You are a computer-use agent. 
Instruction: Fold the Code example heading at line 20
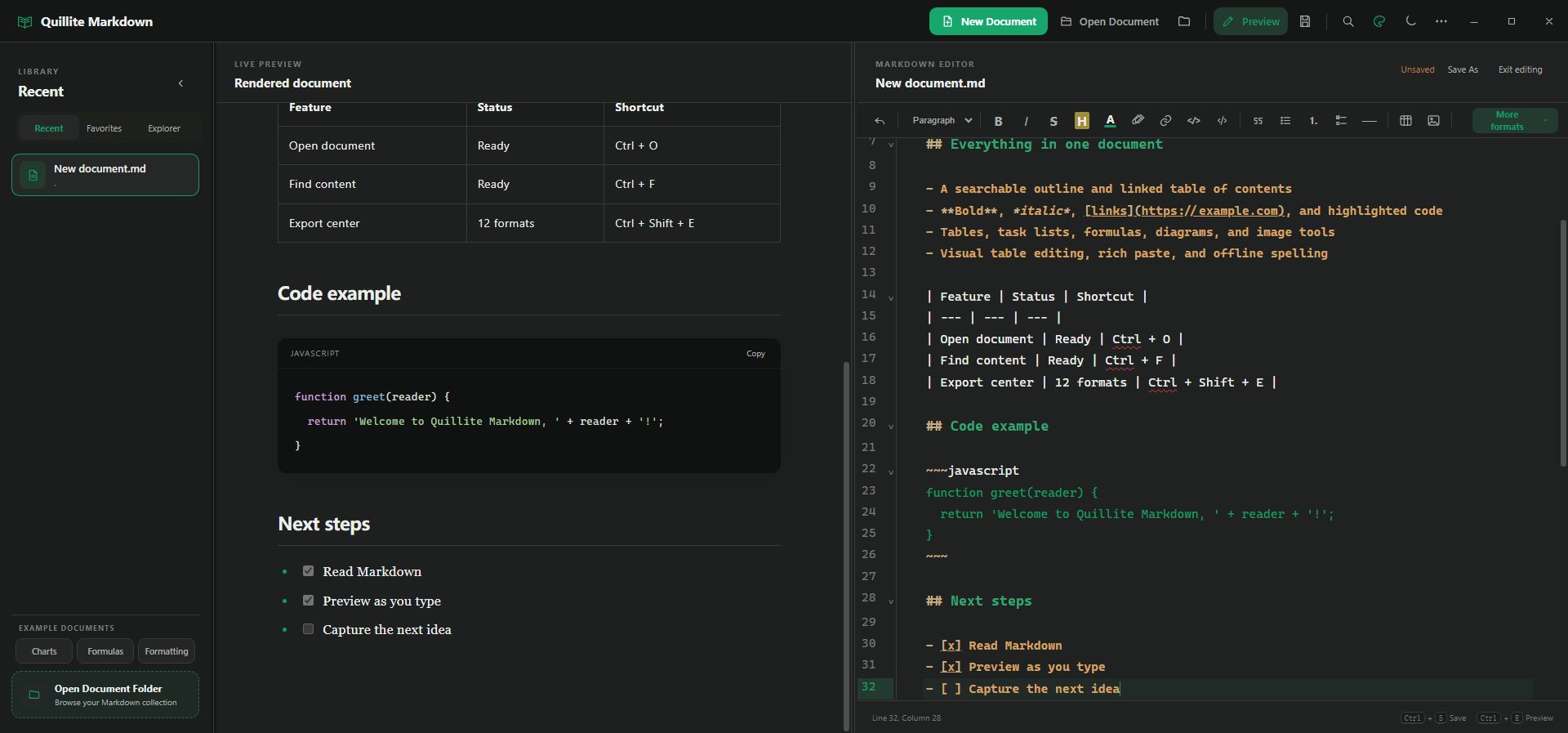(891, 427)
